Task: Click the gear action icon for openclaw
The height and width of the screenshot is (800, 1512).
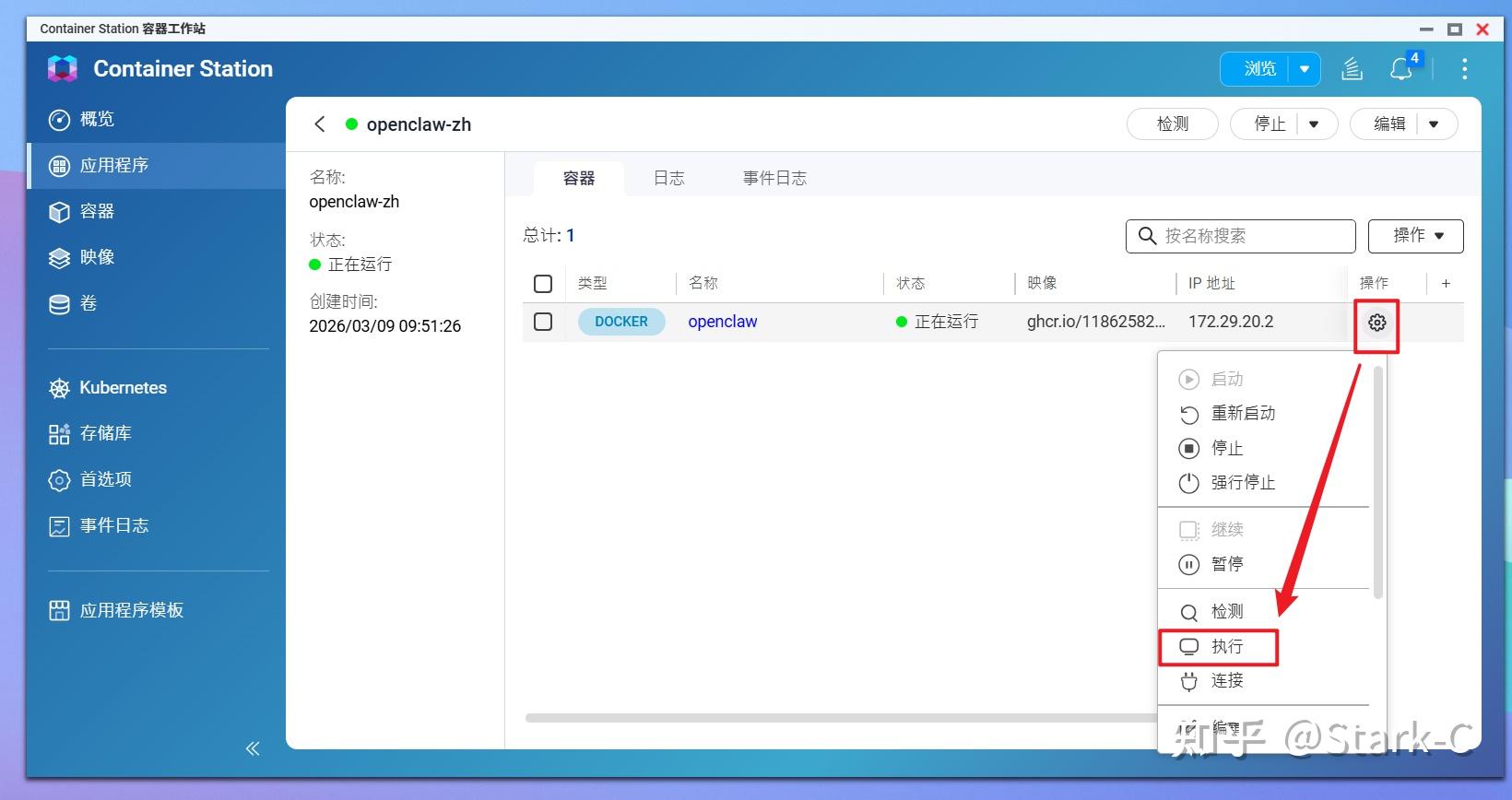Action: (1376, 323)
